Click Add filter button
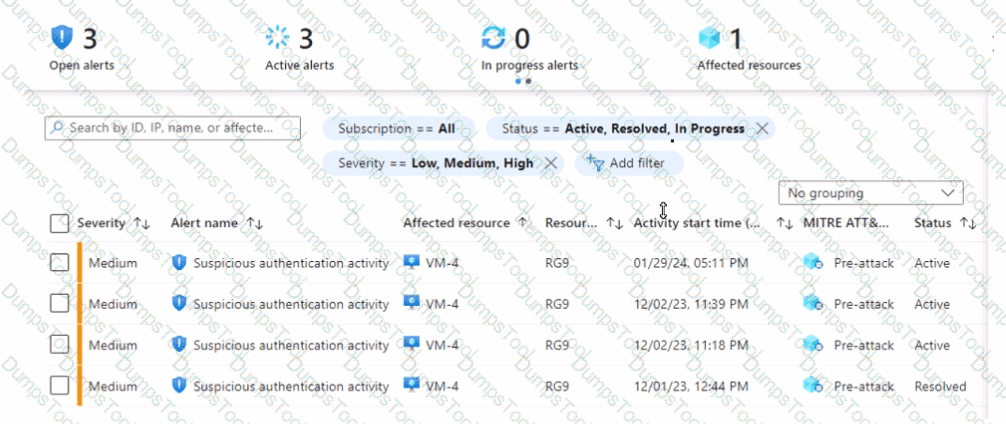The height and width of the screenshot is (424, 1006). coord(629,163)
